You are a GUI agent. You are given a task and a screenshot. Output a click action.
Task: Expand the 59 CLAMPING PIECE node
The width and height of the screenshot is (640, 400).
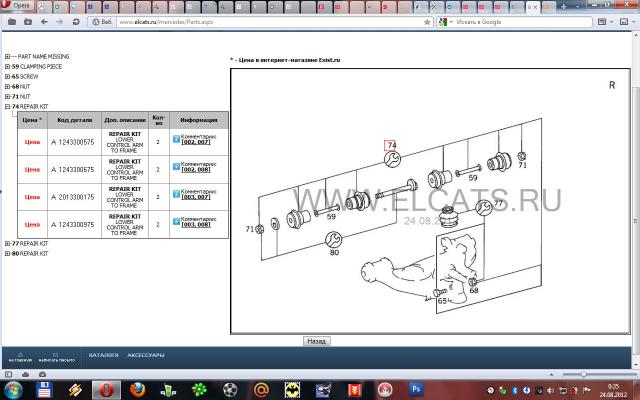[7, 67]
